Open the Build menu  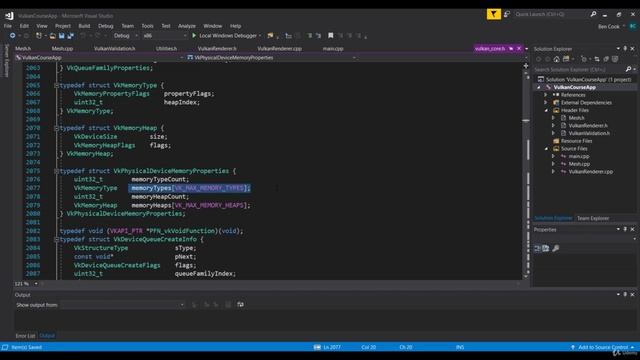pyautogui.click(x=84, y=26)
